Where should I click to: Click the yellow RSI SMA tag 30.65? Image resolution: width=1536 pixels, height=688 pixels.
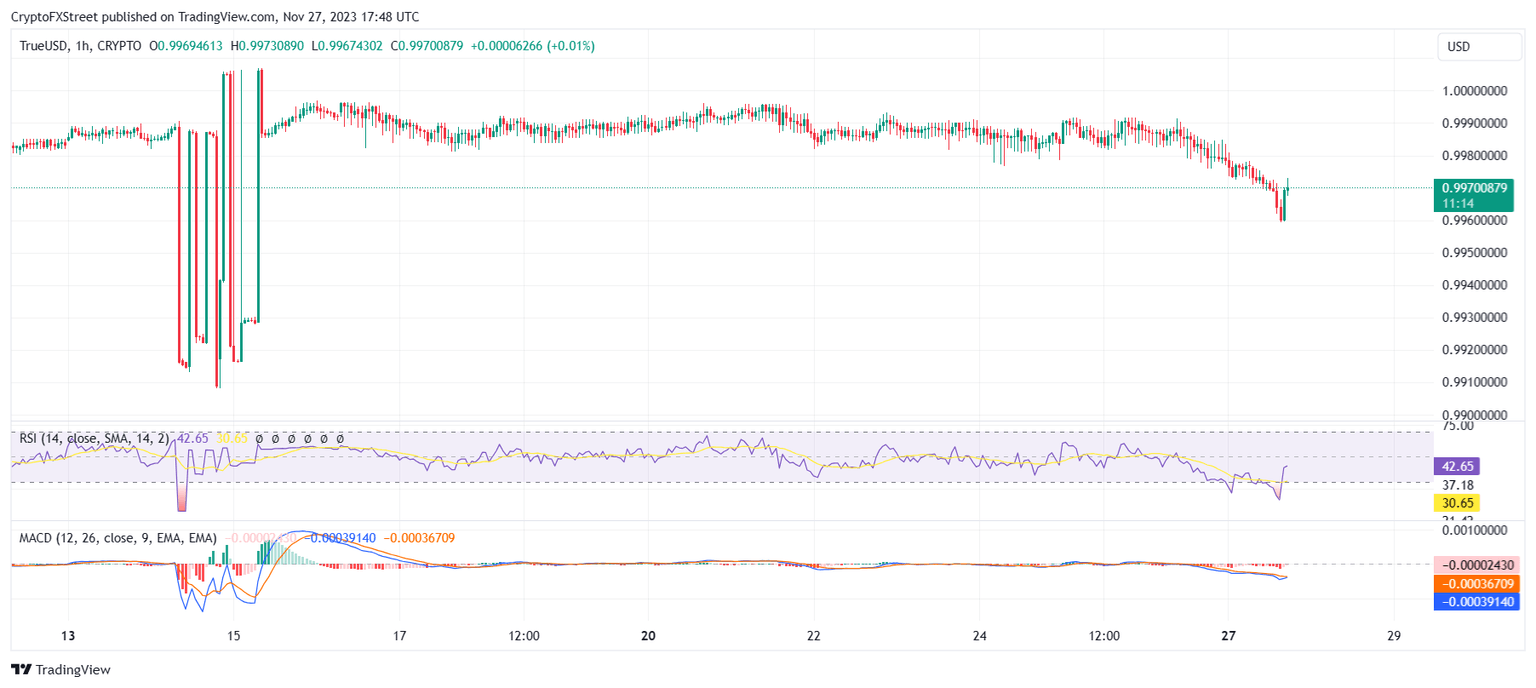click(x=1455, y=503)
